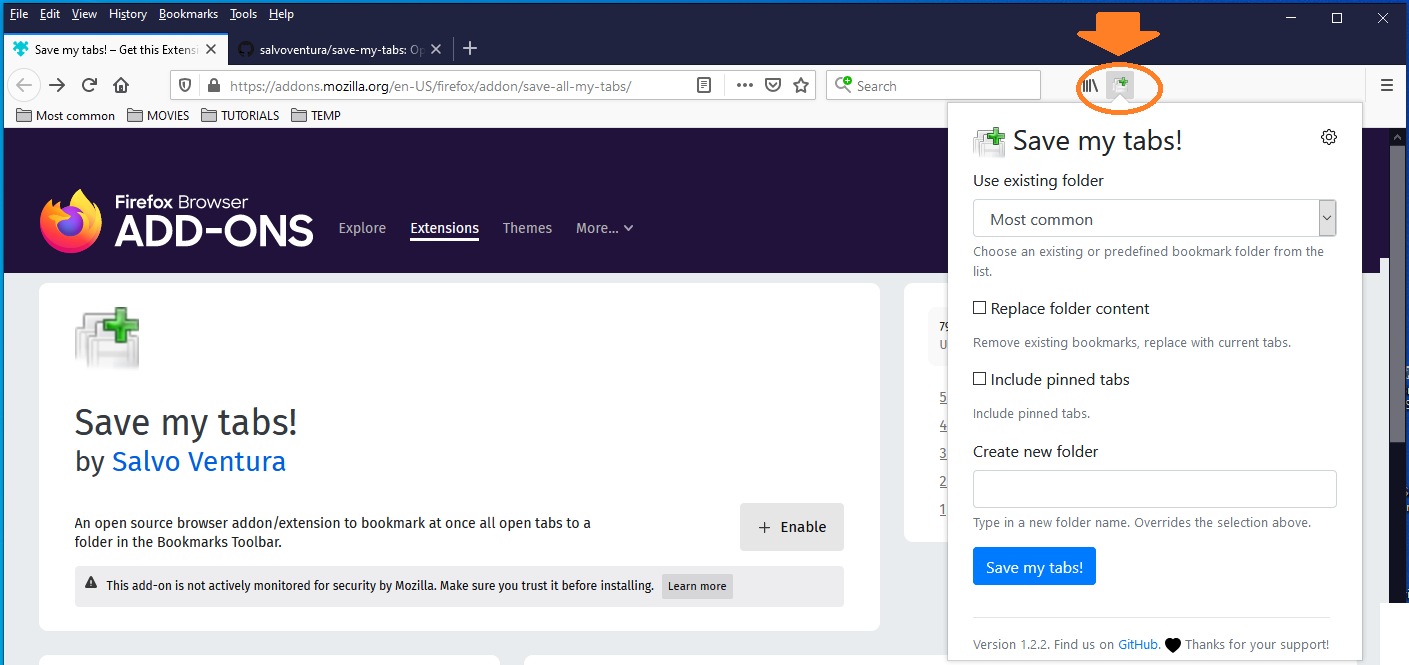This screenshot has height=665, width=1409.
Task: Click the Explore navigation link
Action: coord(362,228)
